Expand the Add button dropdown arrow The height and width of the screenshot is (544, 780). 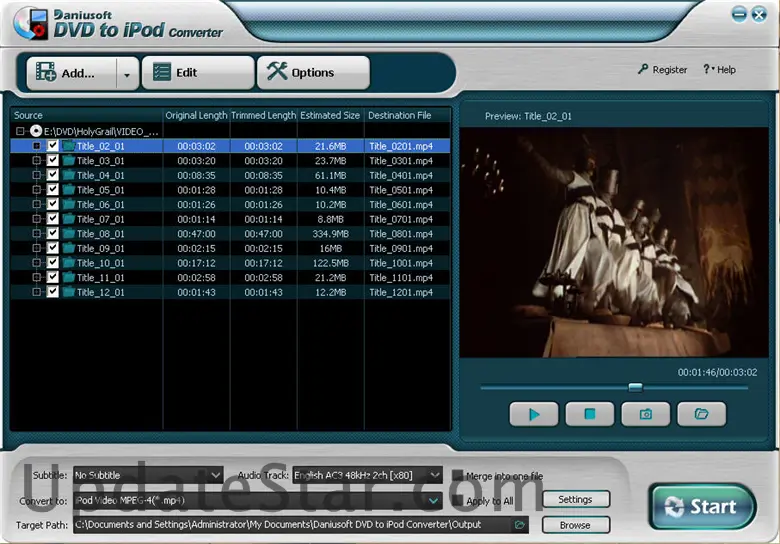click(127, 73)
